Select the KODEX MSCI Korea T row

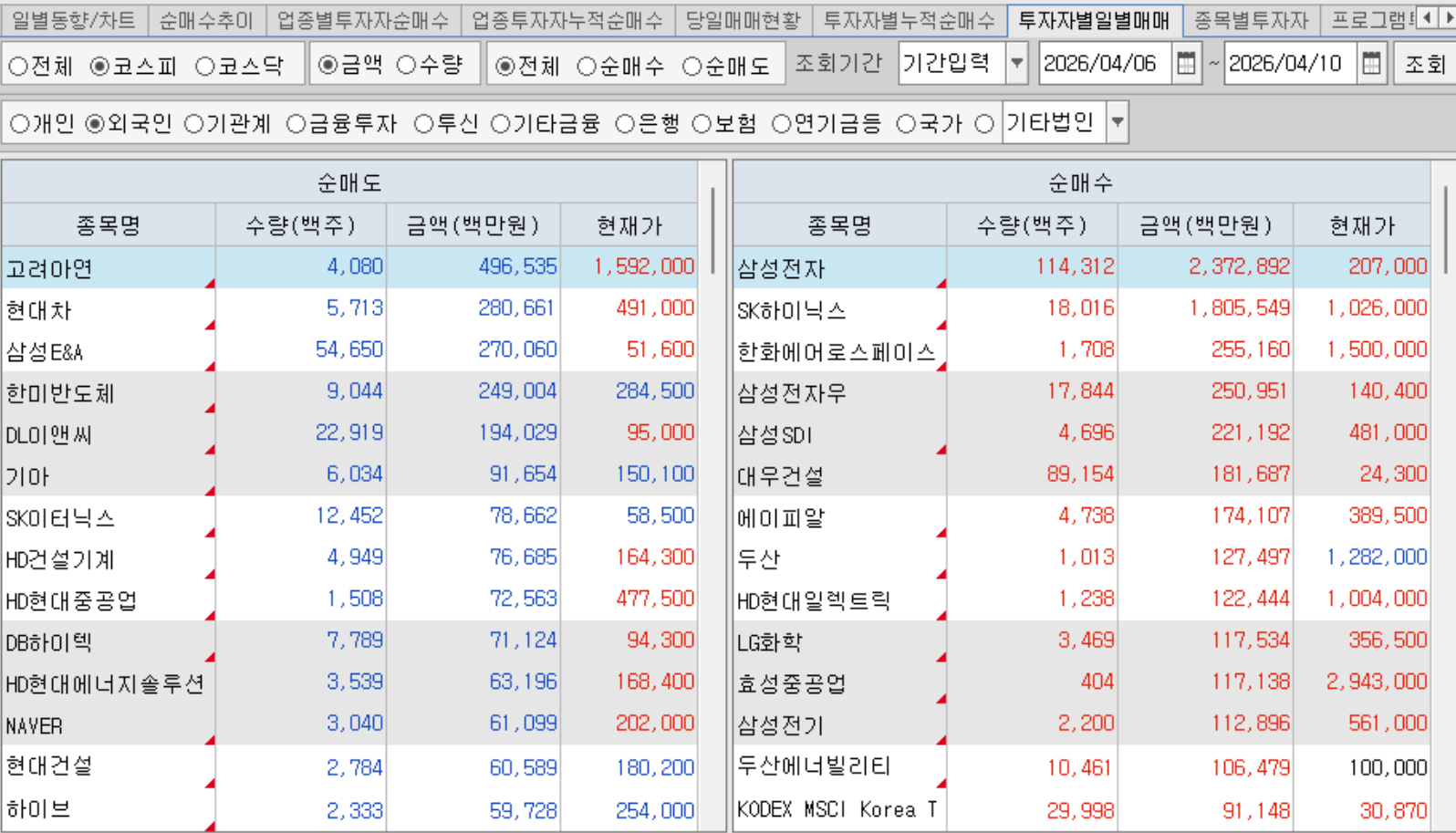[x=1082, y=809]
